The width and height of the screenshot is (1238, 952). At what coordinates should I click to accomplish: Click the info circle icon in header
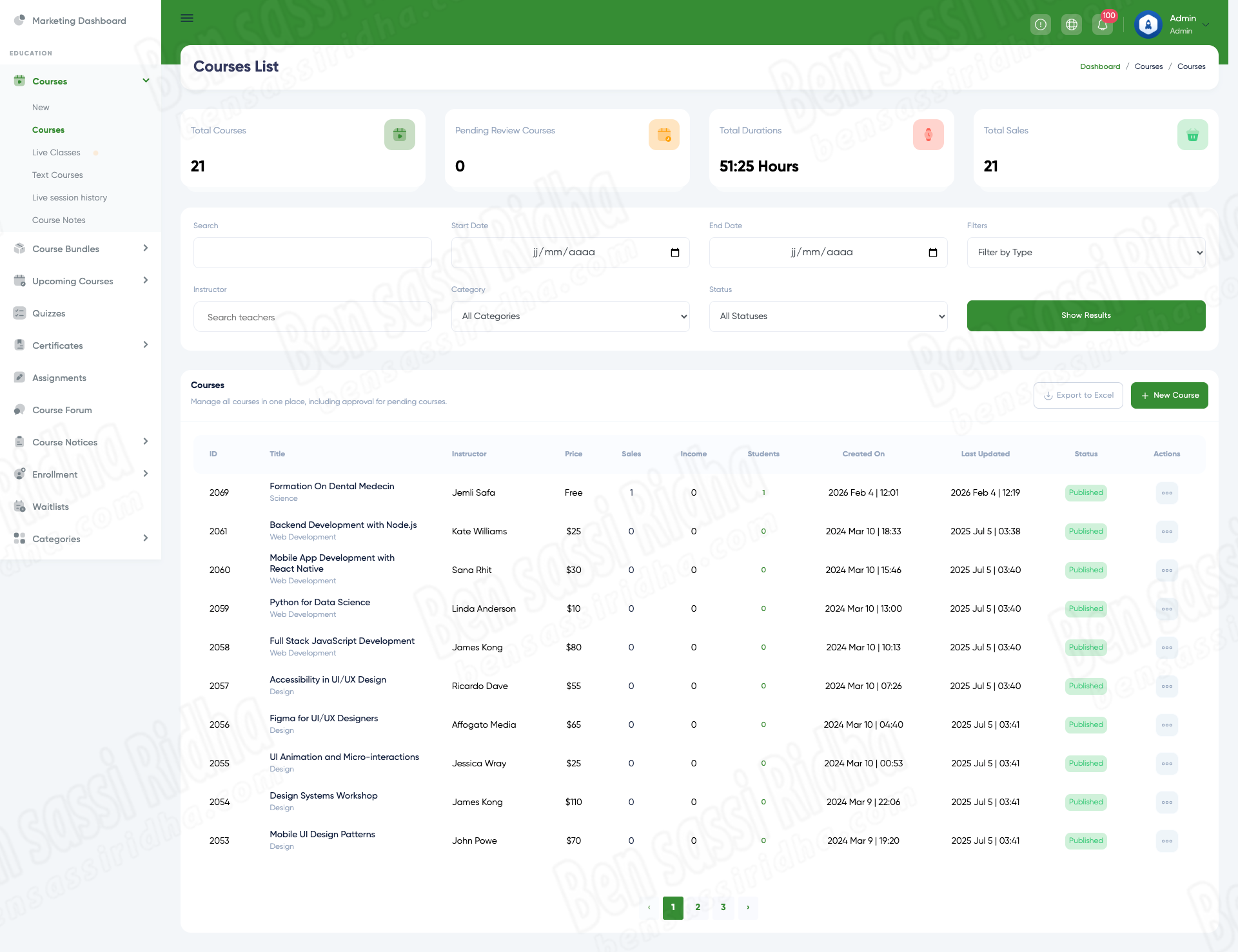(x=1041, y=25)
